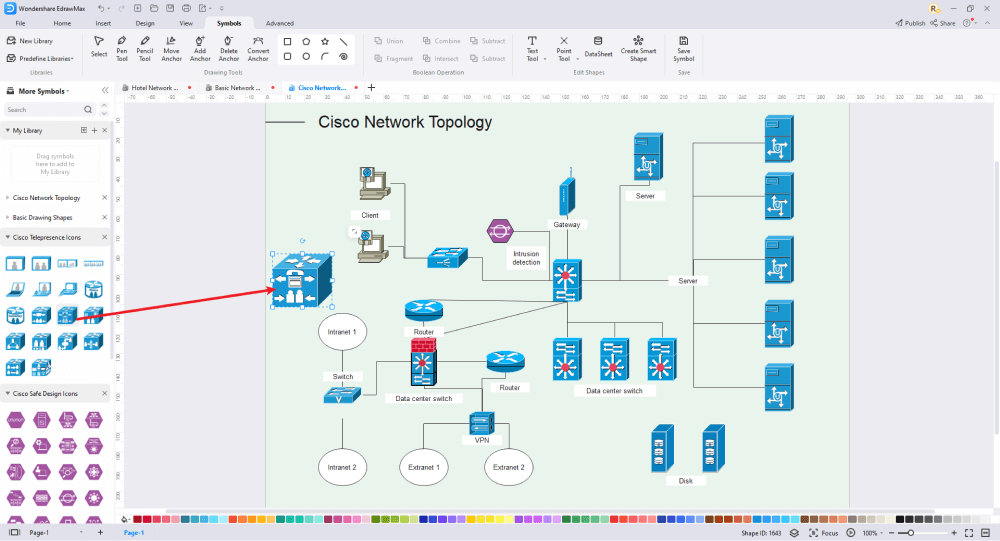This screenshot has width=1000, height=541.
Task: Pick the arc drawing tool
Action: coord(325,57)
